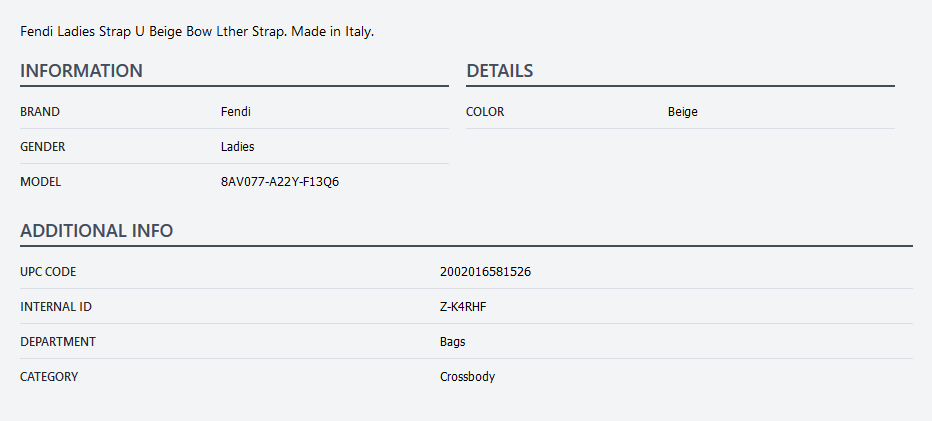This screenshot has height=421, width=932.
Task: Click the ADDITIONAL INFO section heading
Action: pyautogui.click(x=97, y=231)
